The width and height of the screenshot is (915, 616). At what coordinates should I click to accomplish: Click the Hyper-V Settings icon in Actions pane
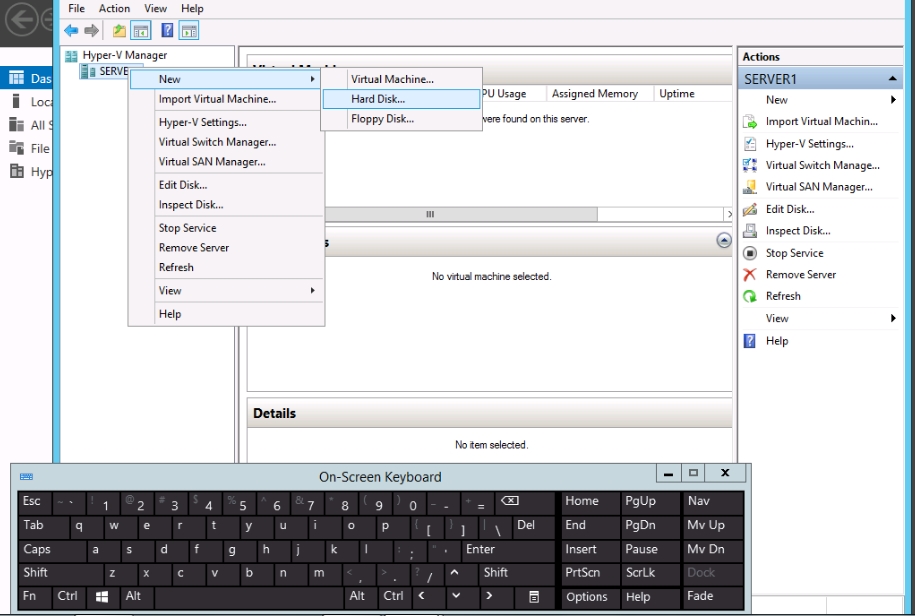(x=750, y=144)
